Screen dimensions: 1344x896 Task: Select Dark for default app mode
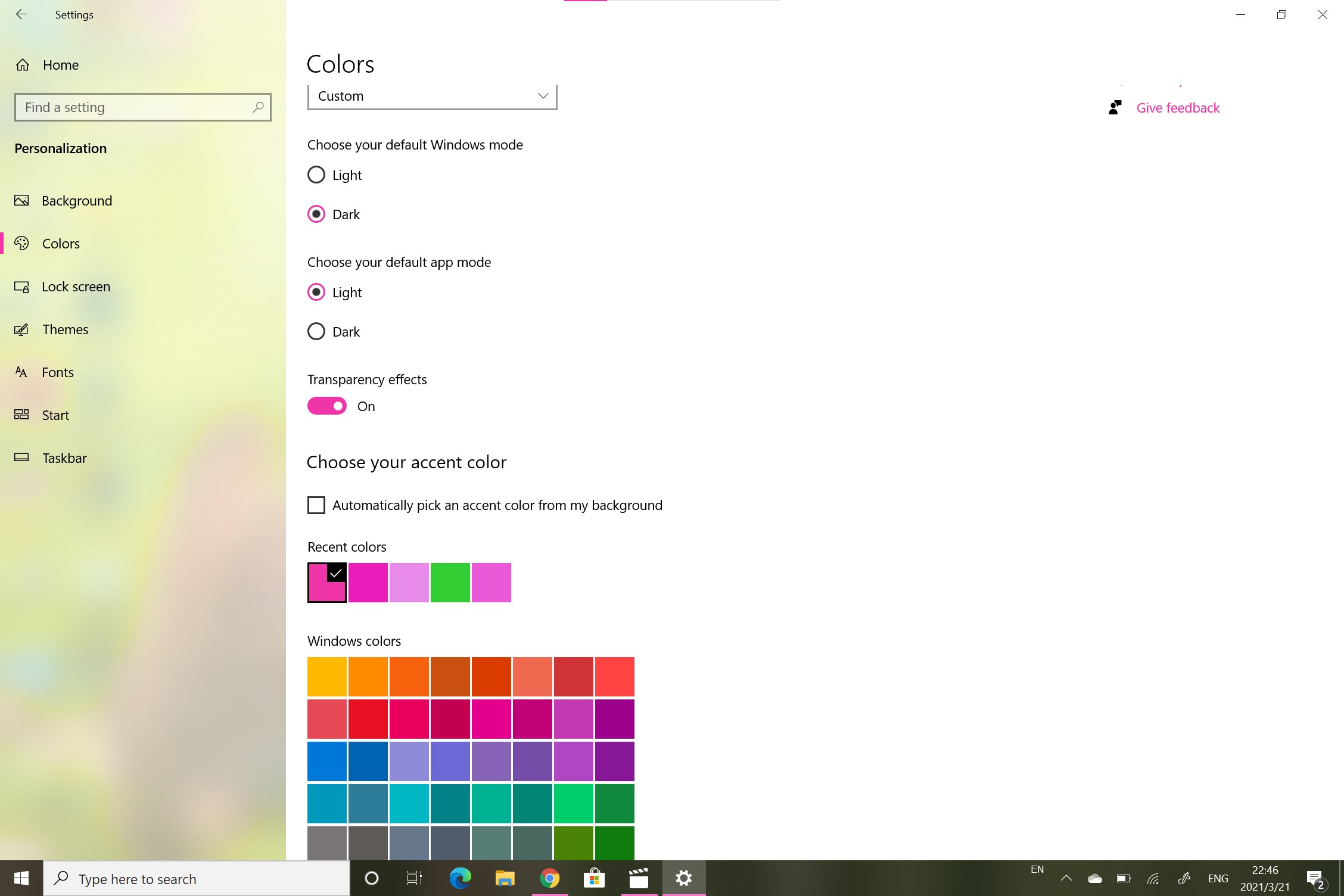pos(316,332)
